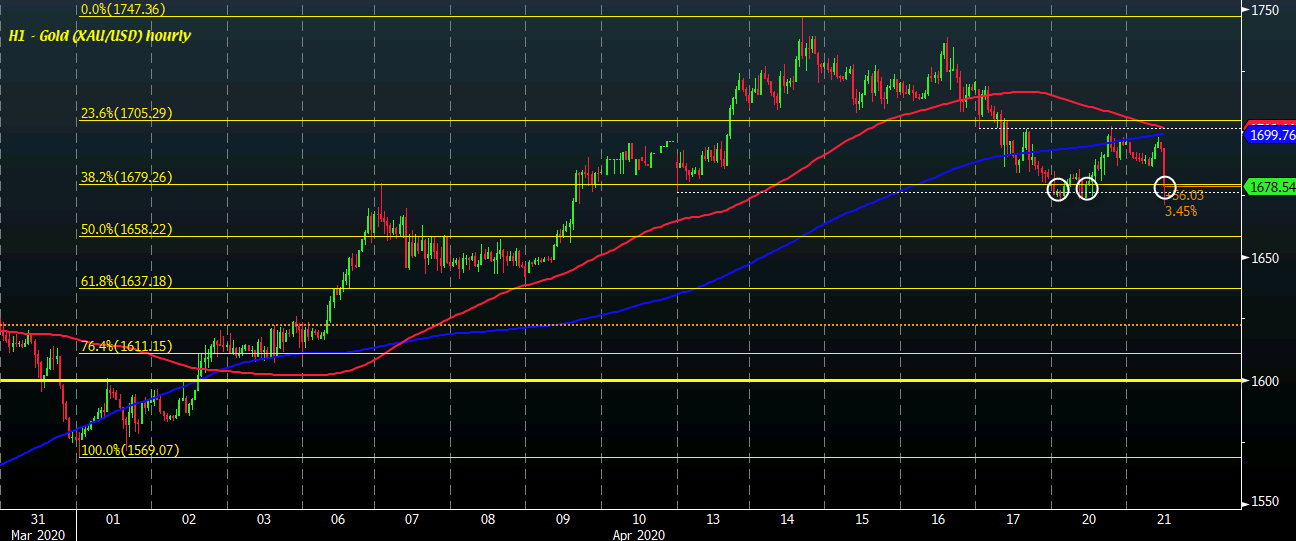Click the 09 date label on time axis
Viewport: 1296px width, 541px height.
[x=563, y=520]
